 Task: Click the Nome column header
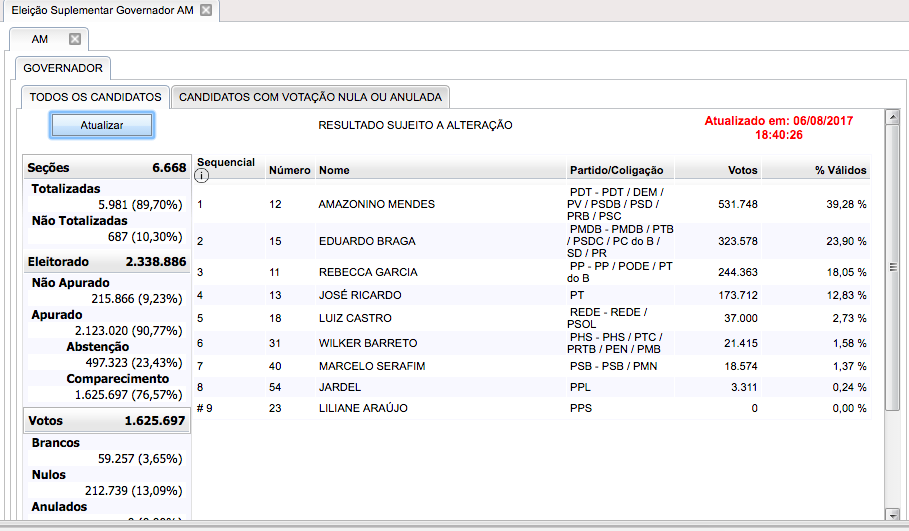click(334, 170)
